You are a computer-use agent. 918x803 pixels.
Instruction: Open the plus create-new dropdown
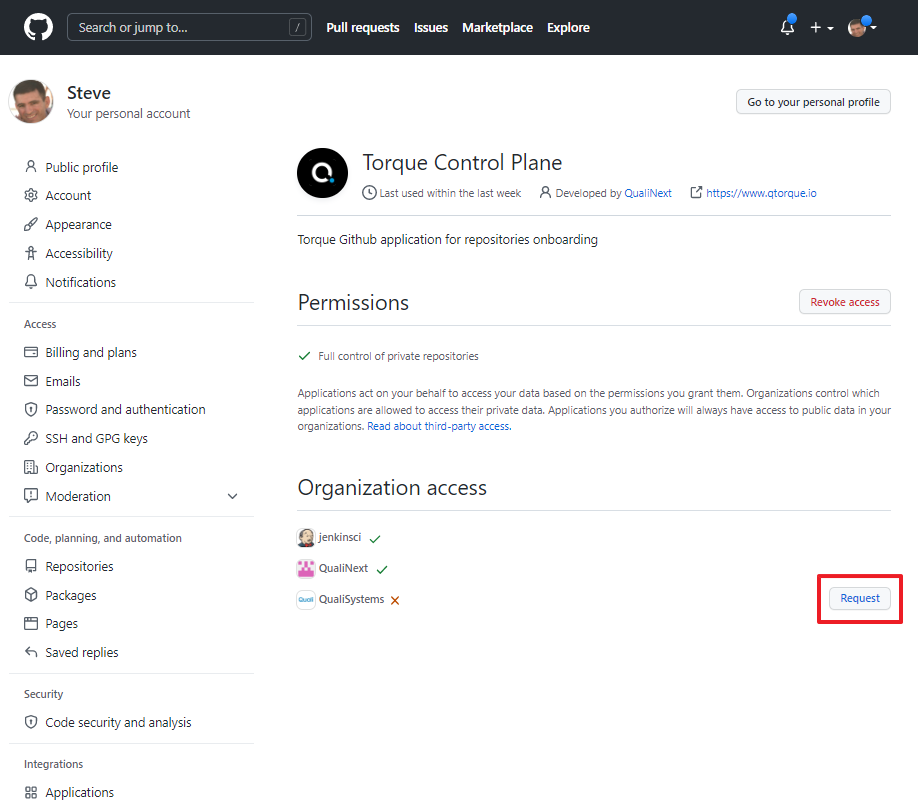point(821,27)
